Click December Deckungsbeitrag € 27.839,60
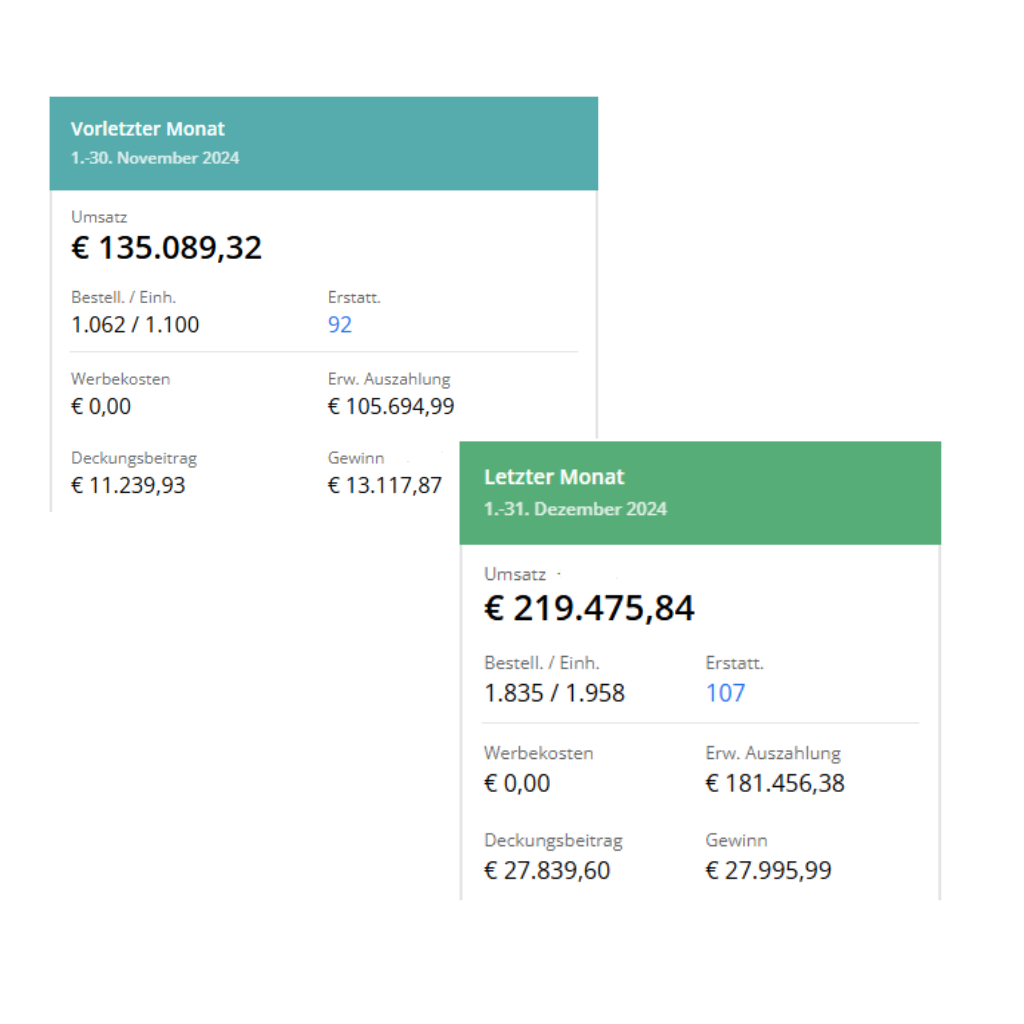The width and height of the screenshot is (1024, 1024). pos(547,871)
